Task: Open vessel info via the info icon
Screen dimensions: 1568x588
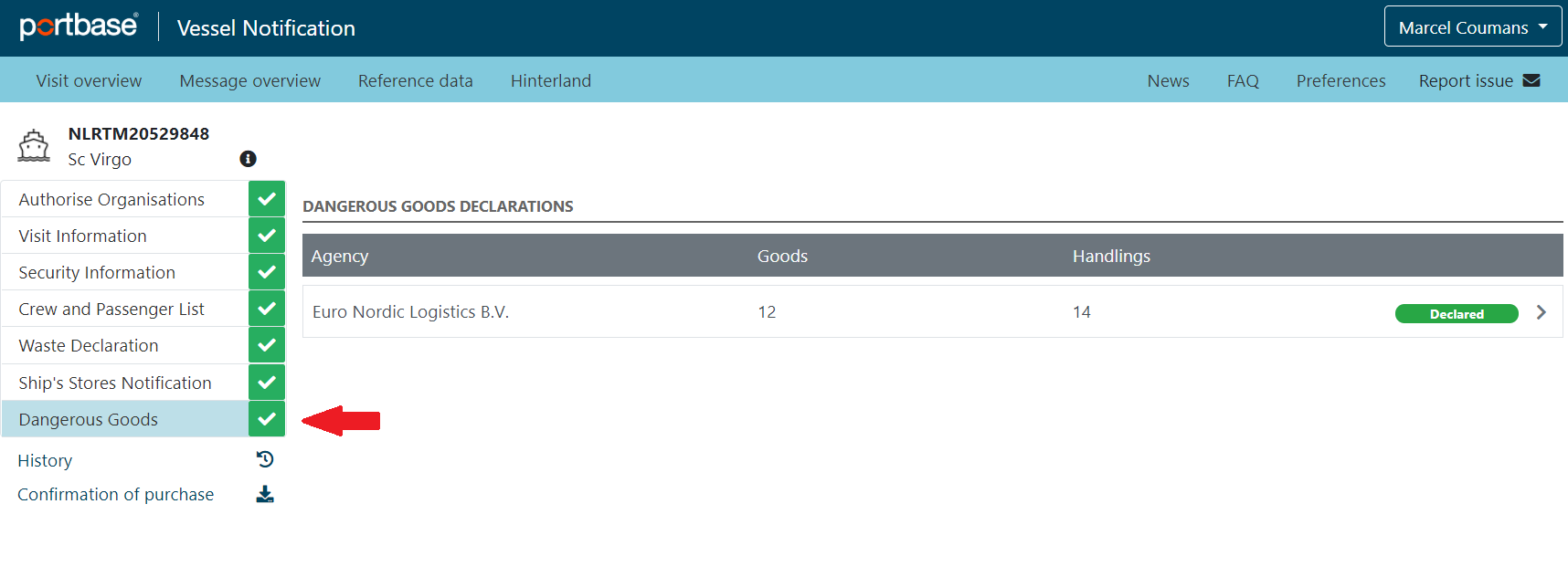Action: 248,159
